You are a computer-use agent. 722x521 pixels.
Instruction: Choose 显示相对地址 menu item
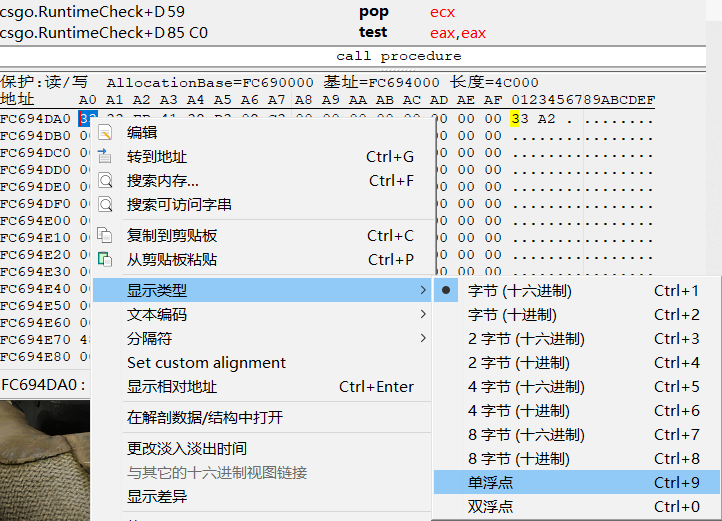262,387
